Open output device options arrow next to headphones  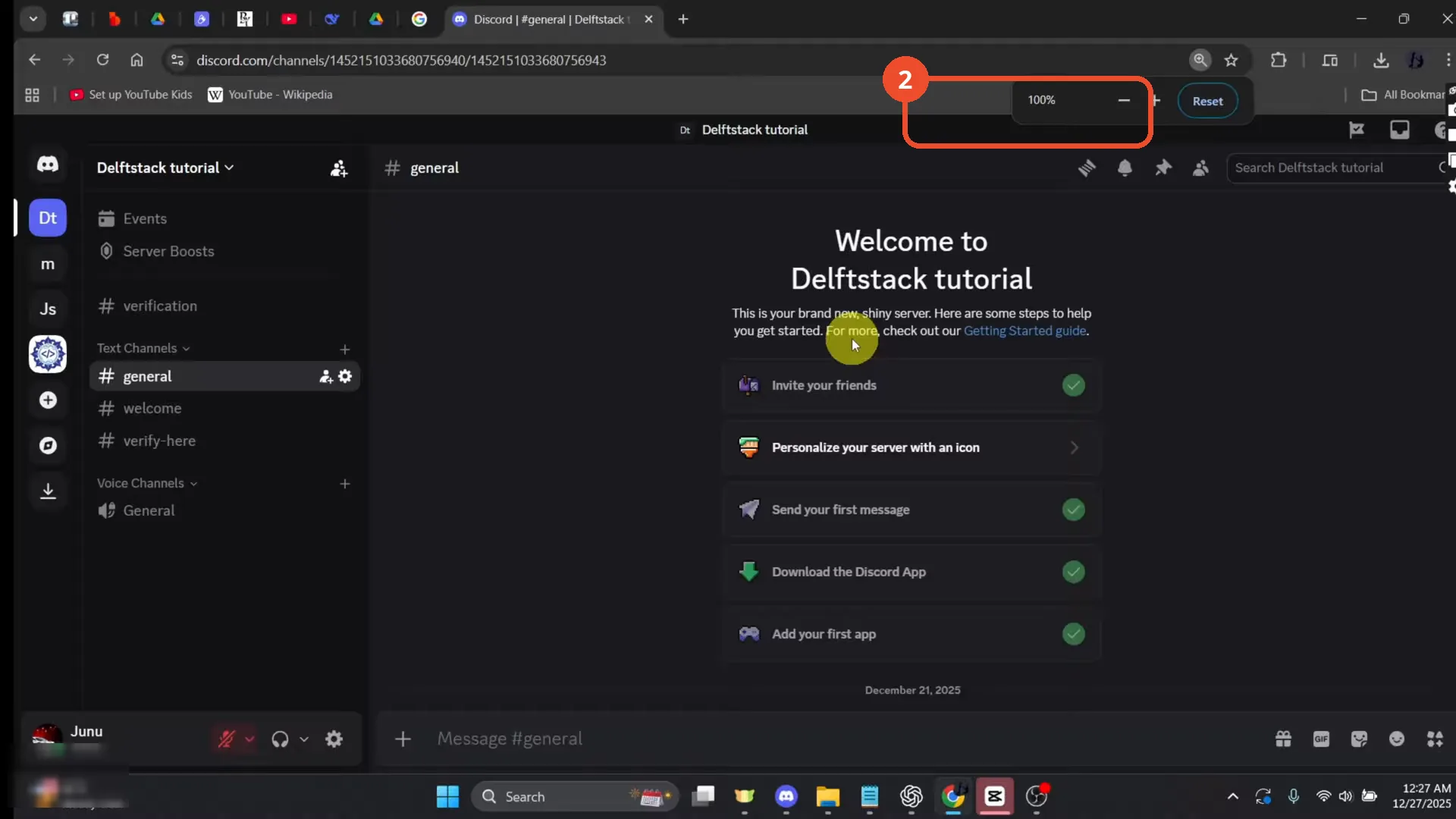point(303,739)
